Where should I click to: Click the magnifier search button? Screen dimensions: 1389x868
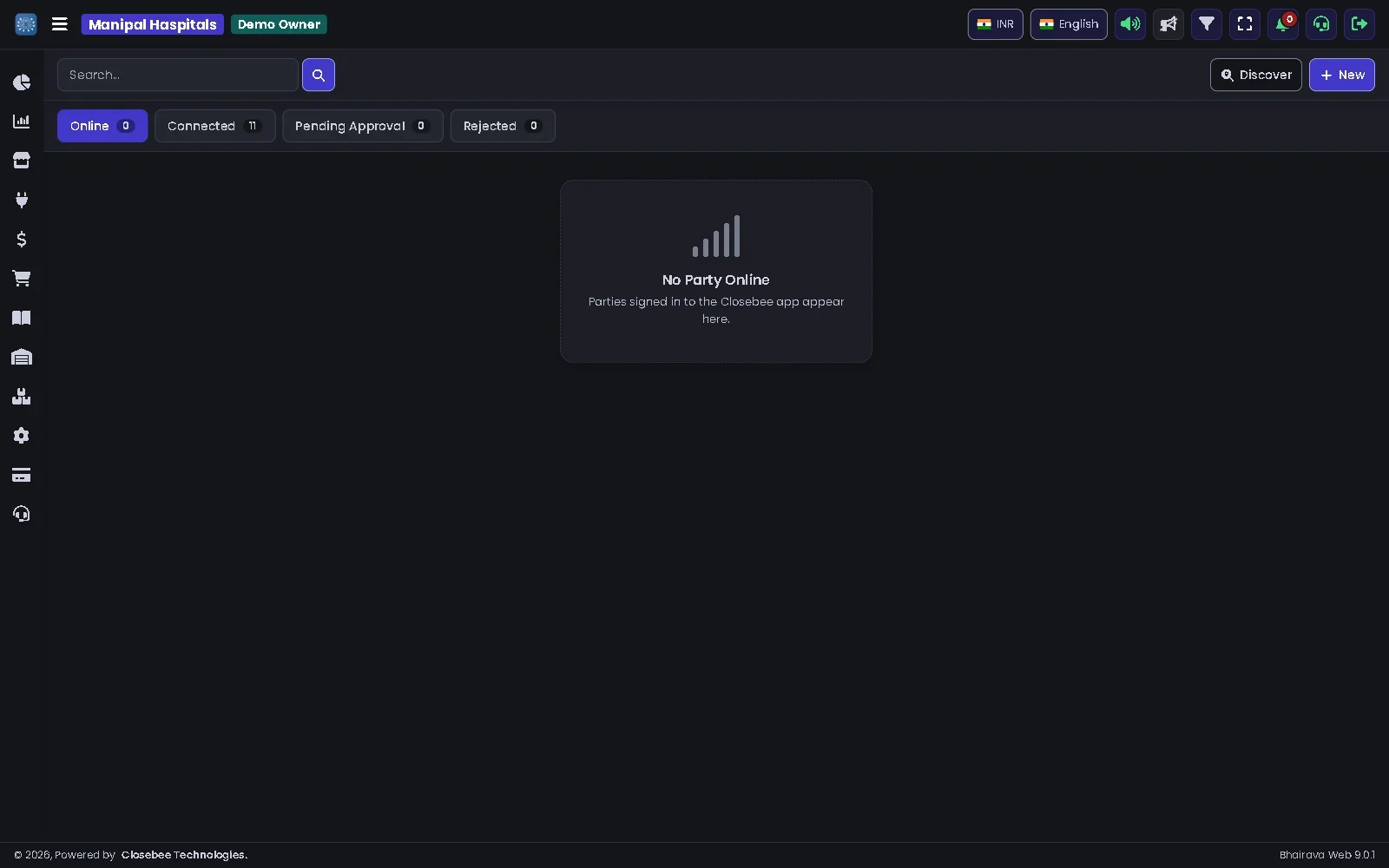(319, 75)
